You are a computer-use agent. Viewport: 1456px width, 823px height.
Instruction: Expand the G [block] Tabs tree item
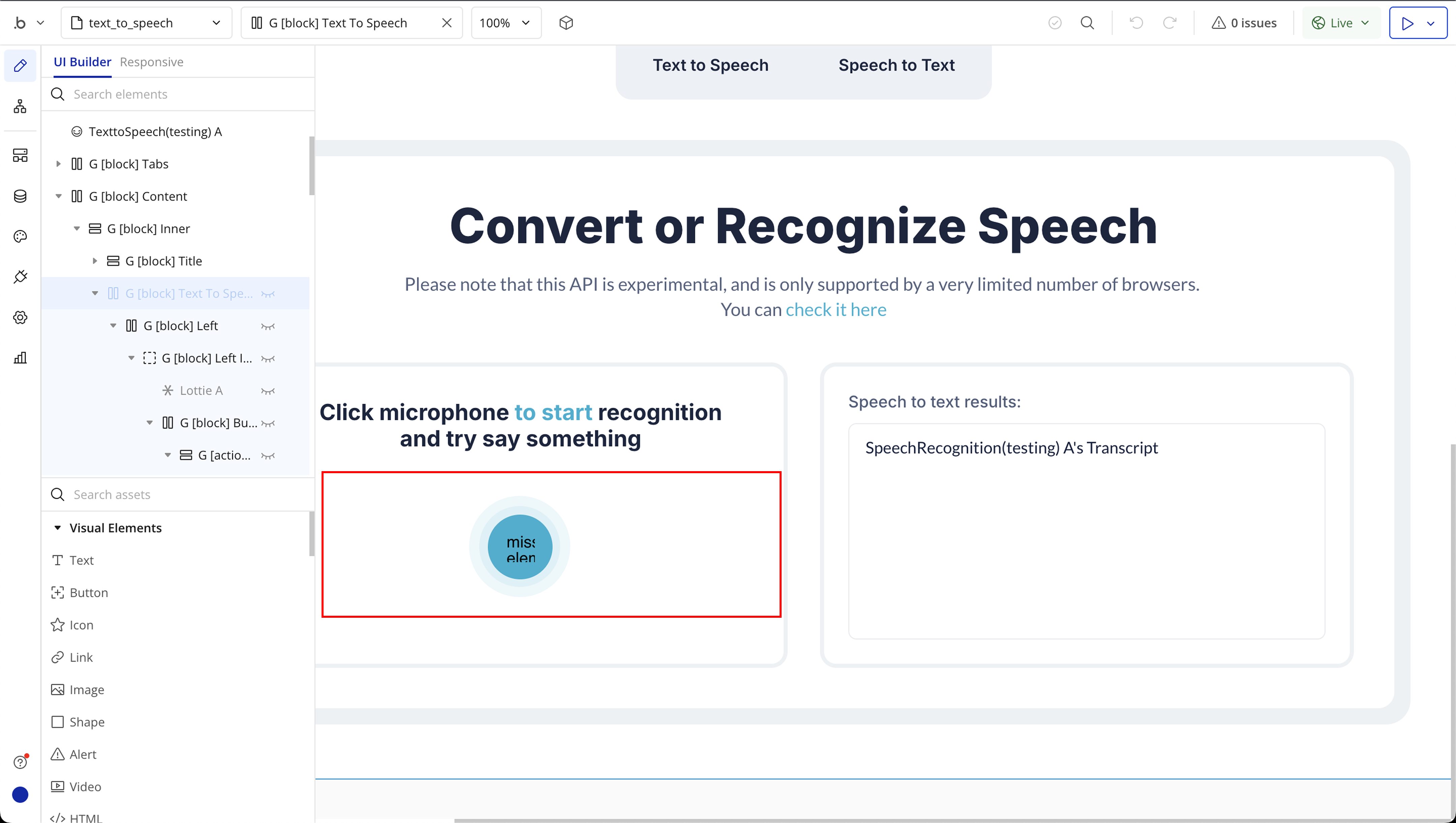(x=58, y=164)
